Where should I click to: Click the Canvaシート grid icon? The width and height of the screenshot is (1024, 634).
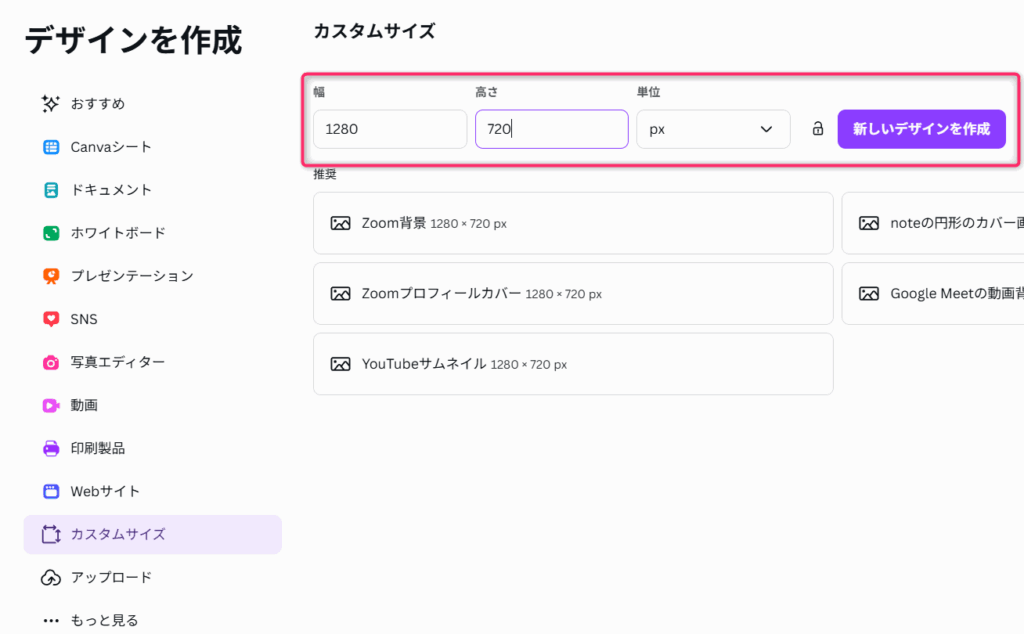click(x=51, y=147)
